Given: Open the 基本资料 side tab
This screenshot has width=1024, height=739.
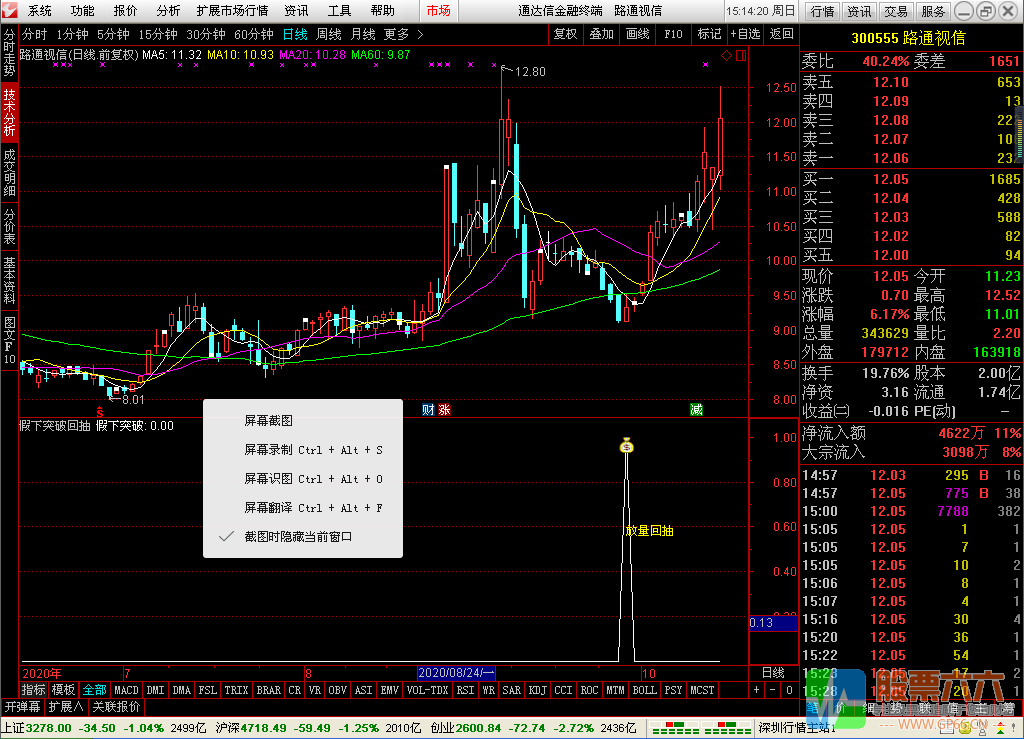Looking at the screenshot, I should (x=9, y=280).
